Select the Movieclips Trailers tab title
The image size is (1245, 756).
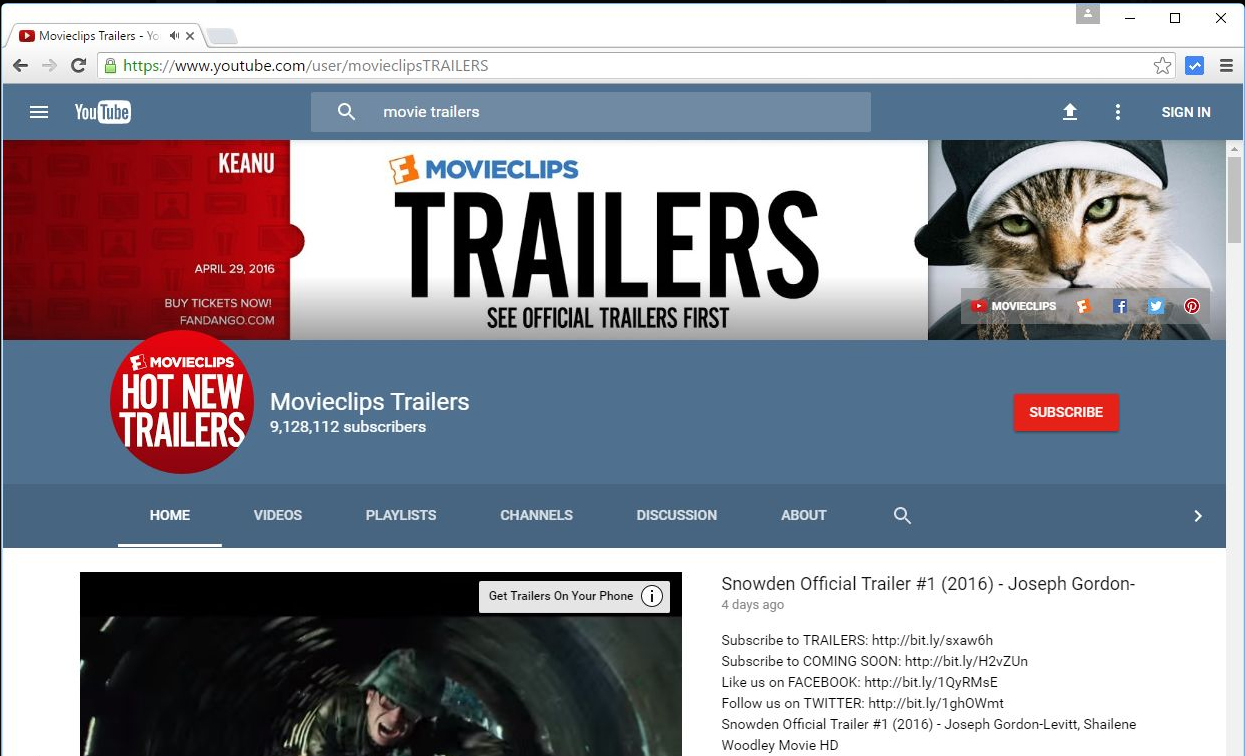[99, 36]
